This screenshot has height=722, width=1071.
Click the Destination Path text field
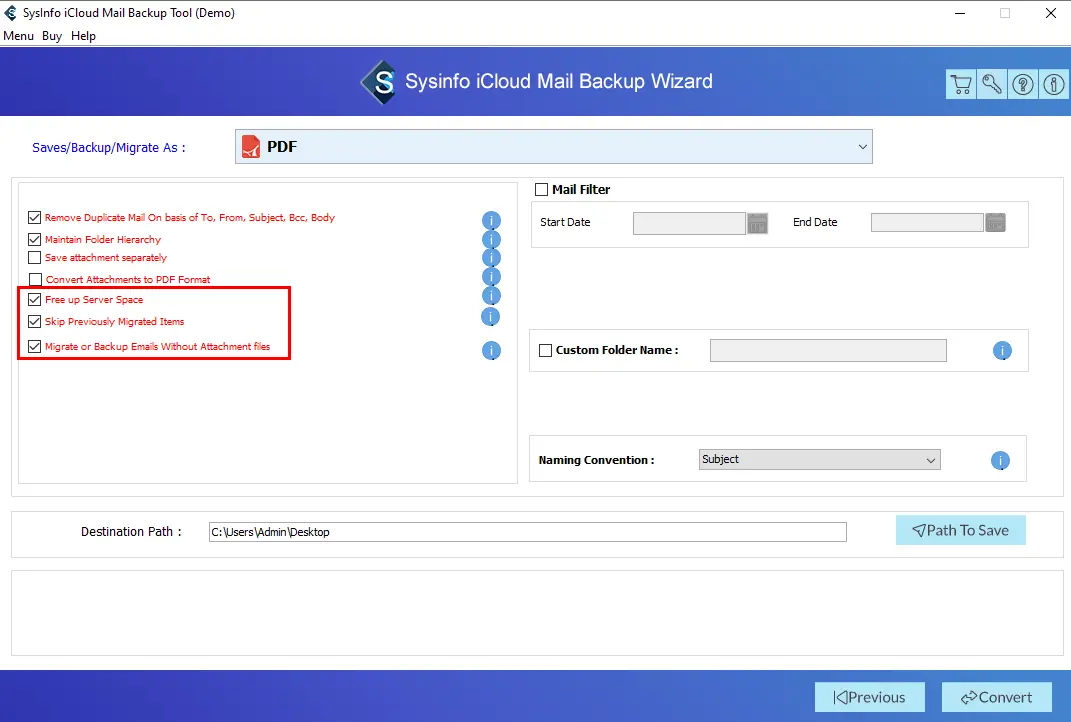(527, 532)
